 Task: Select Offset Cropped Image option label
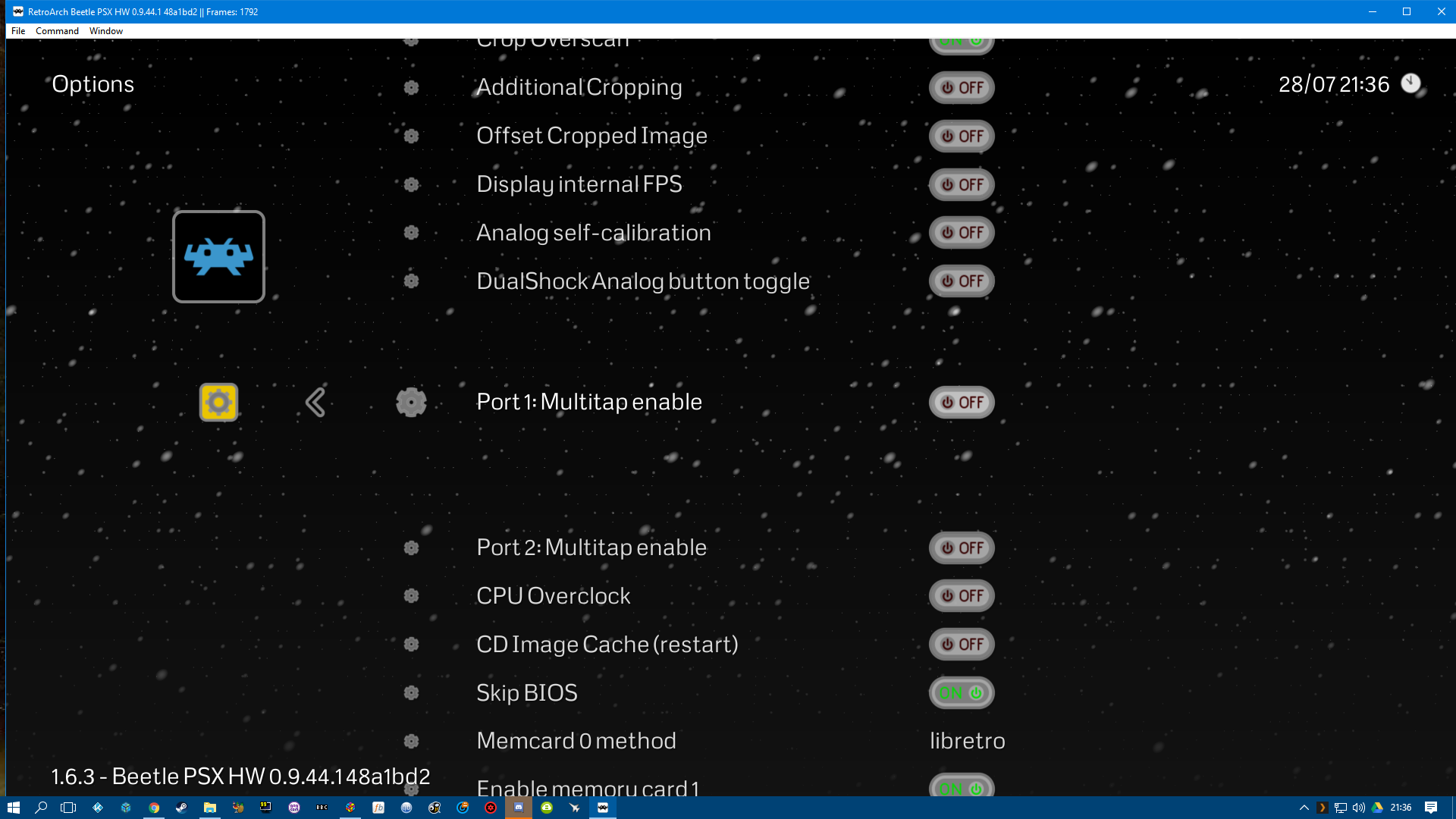tap(591, 136)
